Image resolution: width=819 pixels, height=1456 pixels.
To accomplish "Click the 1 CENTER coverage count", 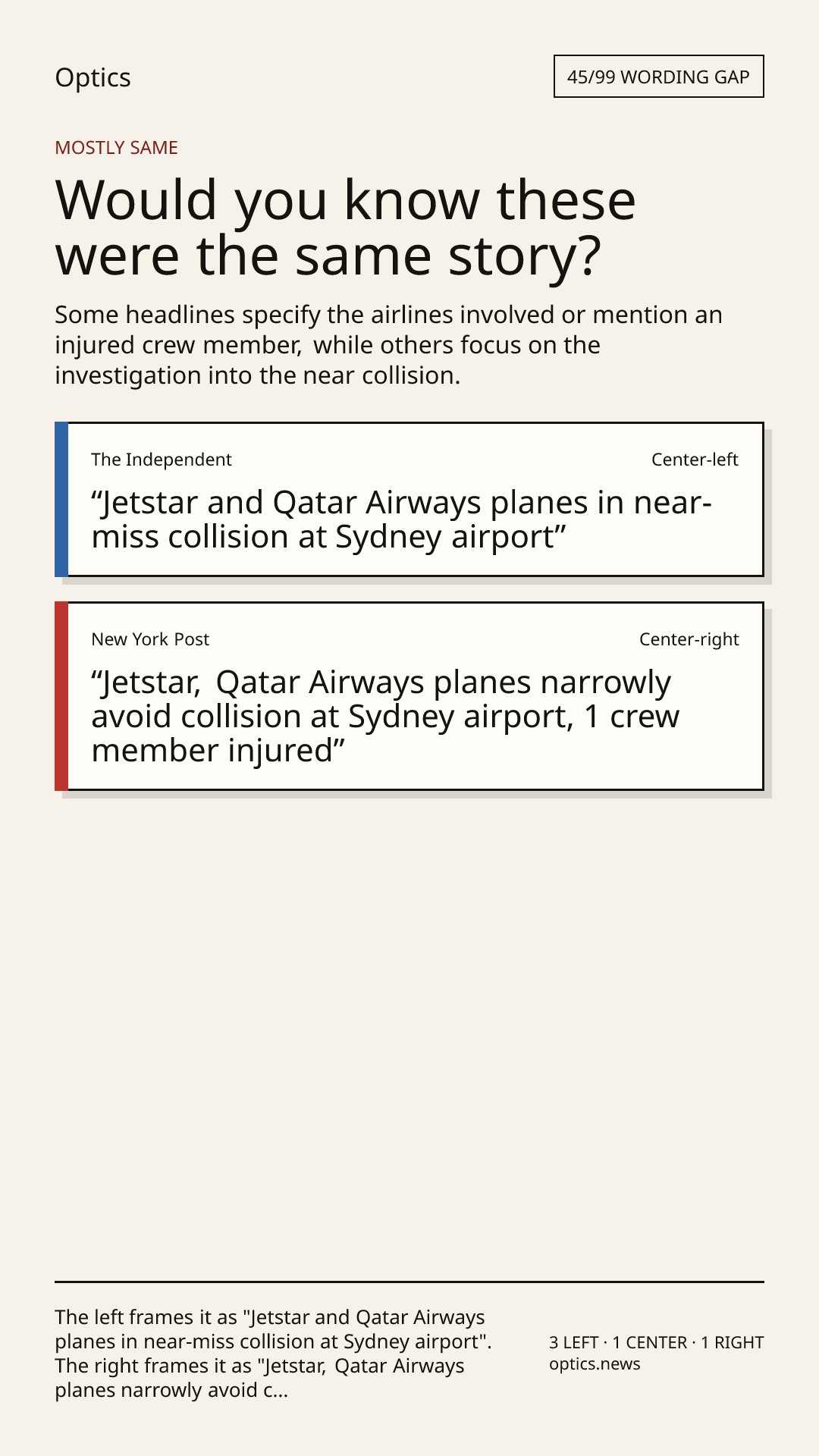I will tap(650, 1342).
